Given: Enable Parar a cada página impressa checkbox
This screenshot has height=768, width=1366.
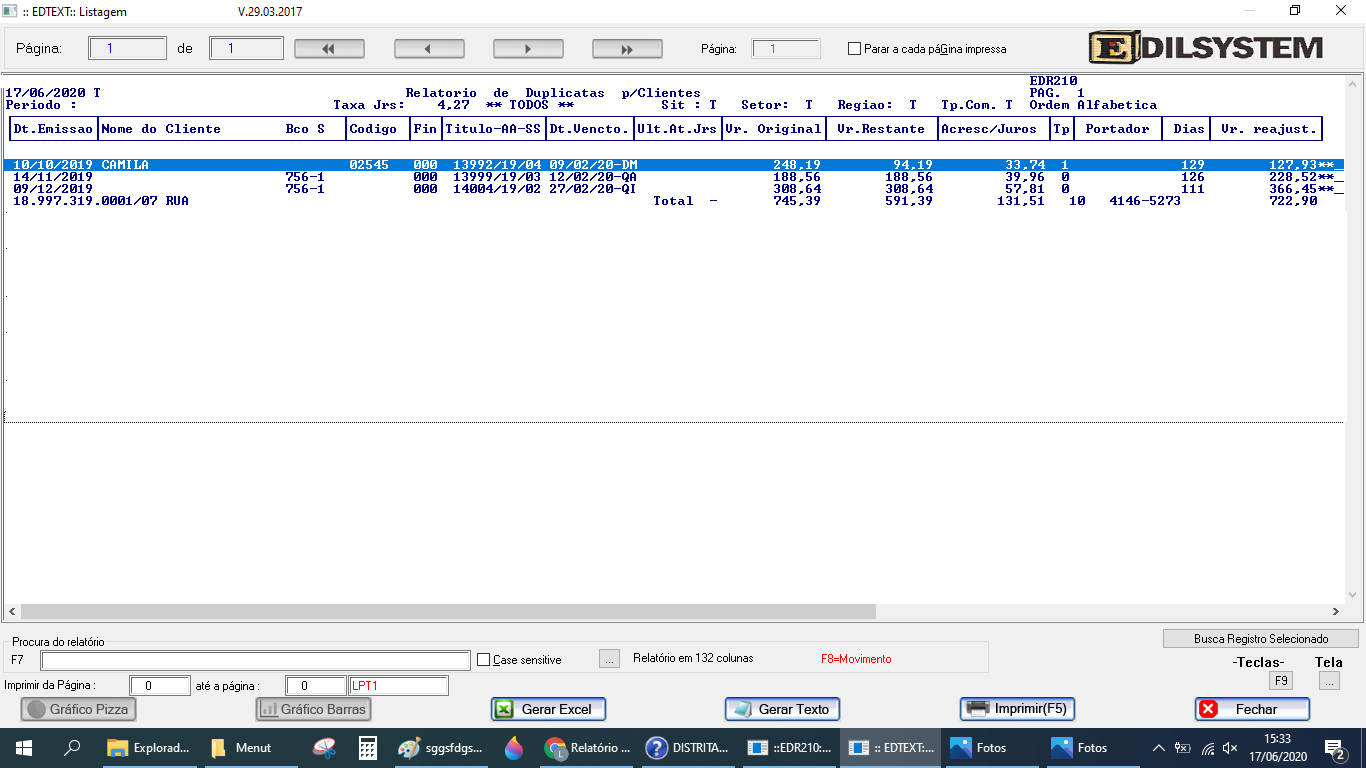Looking at the screenshot, I should [x=854, y=49].
